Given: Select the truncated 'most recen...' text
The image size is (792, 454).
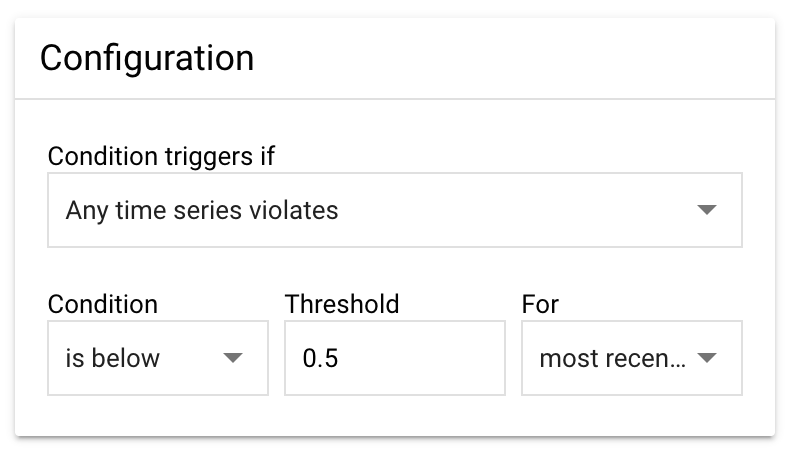Looking at the screenshot, I should coord(612,357).
